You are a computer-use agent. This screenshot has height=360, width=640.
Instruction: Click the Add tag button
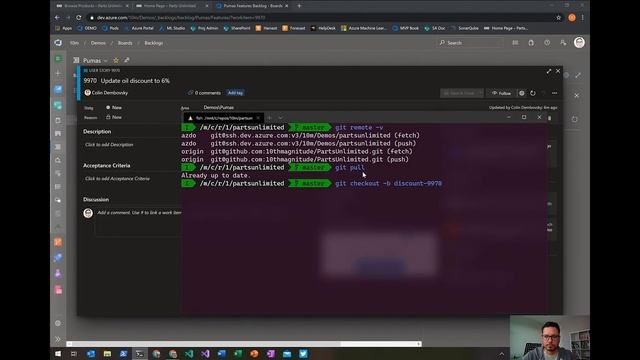point(235,93)
